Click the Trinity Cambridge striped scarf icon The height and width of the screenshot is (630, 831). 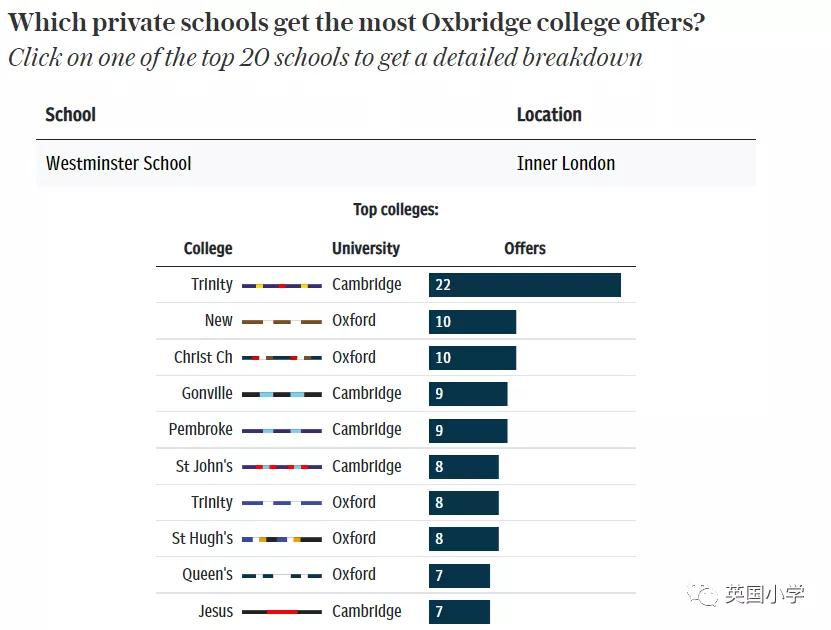pos(282,285)
